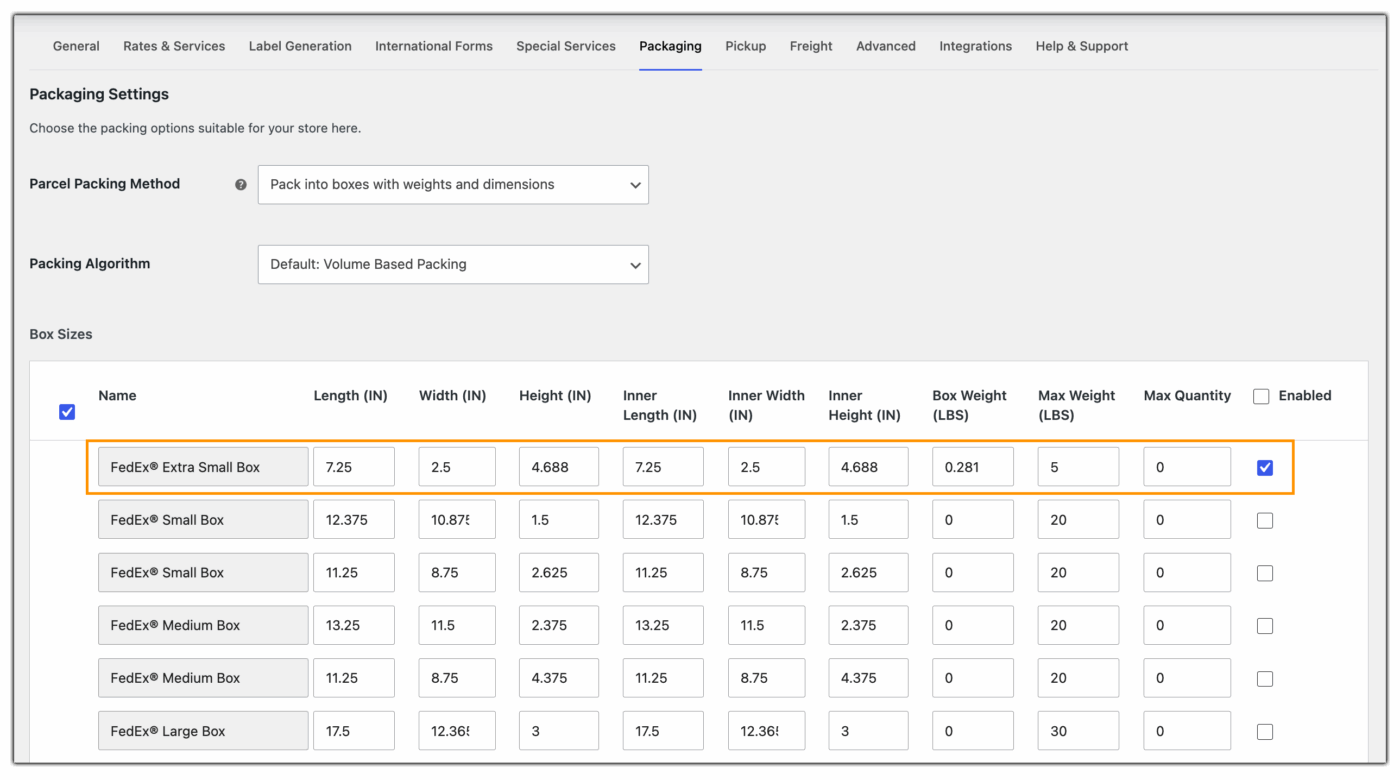Viewport: 1400px width, 780px height.
Task: Enable the FedEx Large Box checkbox
Action: click(x=1265, y=732)
